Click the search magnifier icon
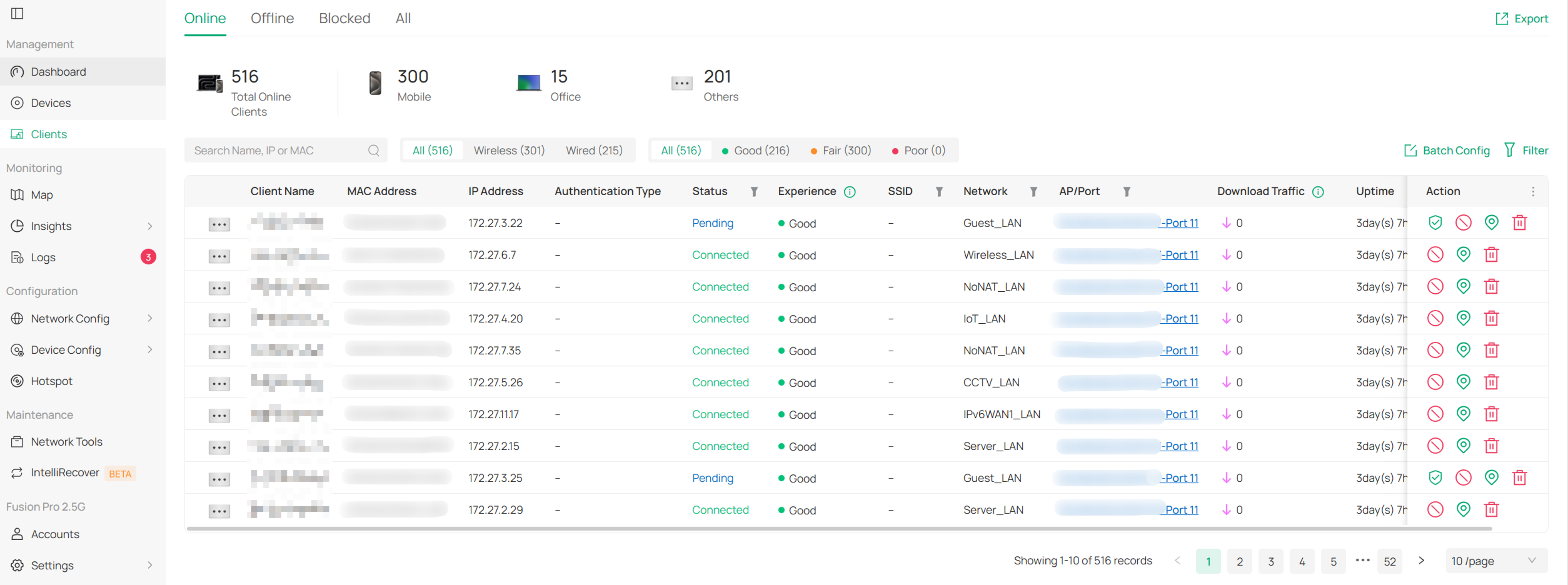The image size is (1568, 585). tap(374, 150)
